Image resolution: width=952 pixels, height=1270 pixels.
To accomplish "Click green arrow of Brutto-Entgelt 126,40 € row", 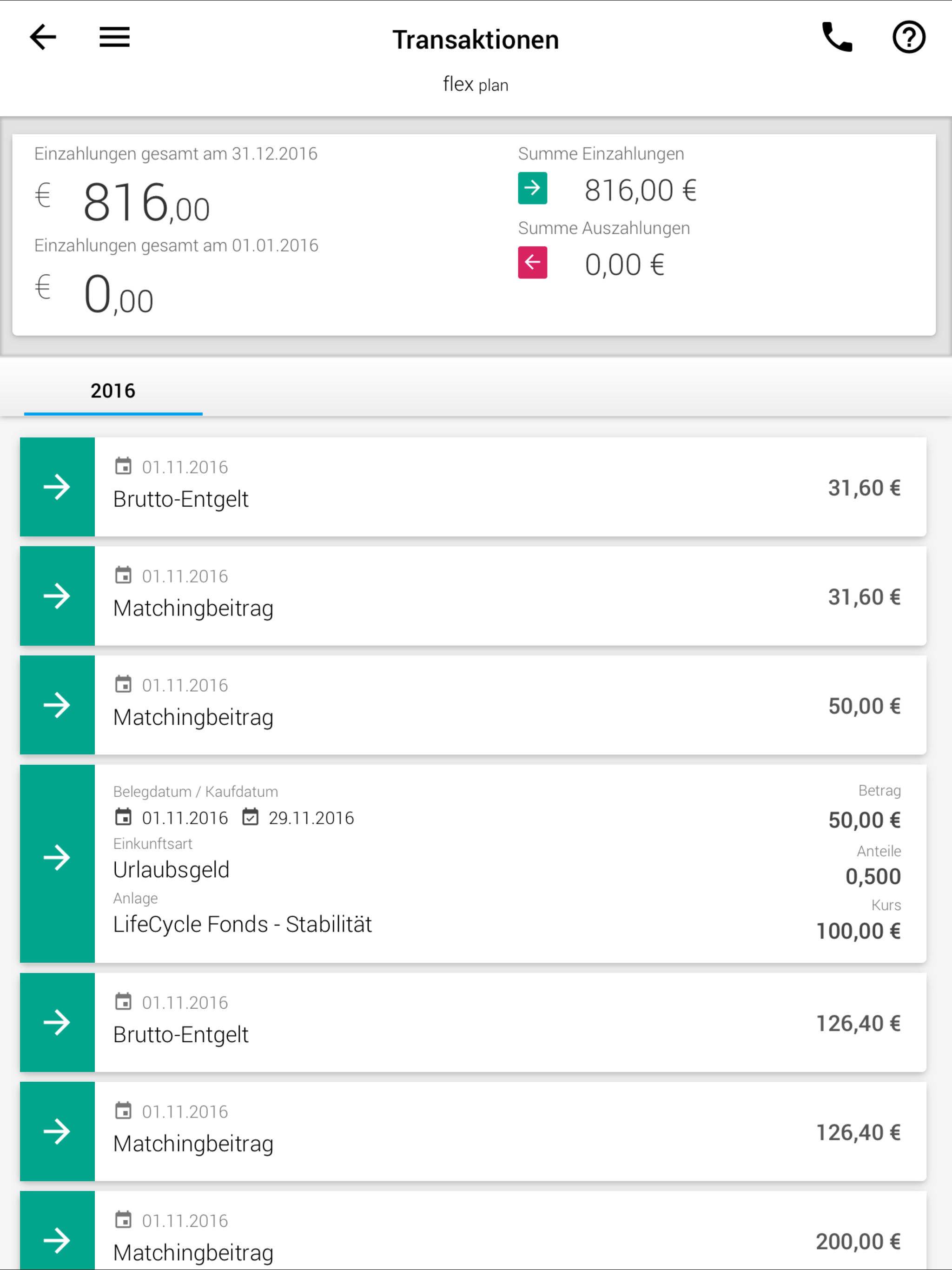I will pos(58,1023).
